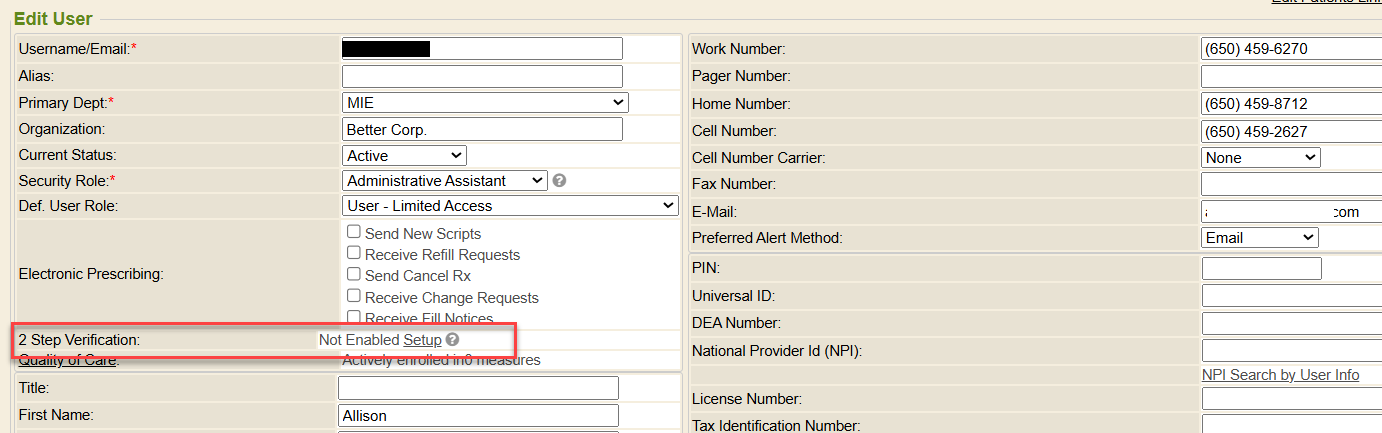Select the Work Number field
This screenshot has width=1382, height=433.
(x=1290, y=49)
